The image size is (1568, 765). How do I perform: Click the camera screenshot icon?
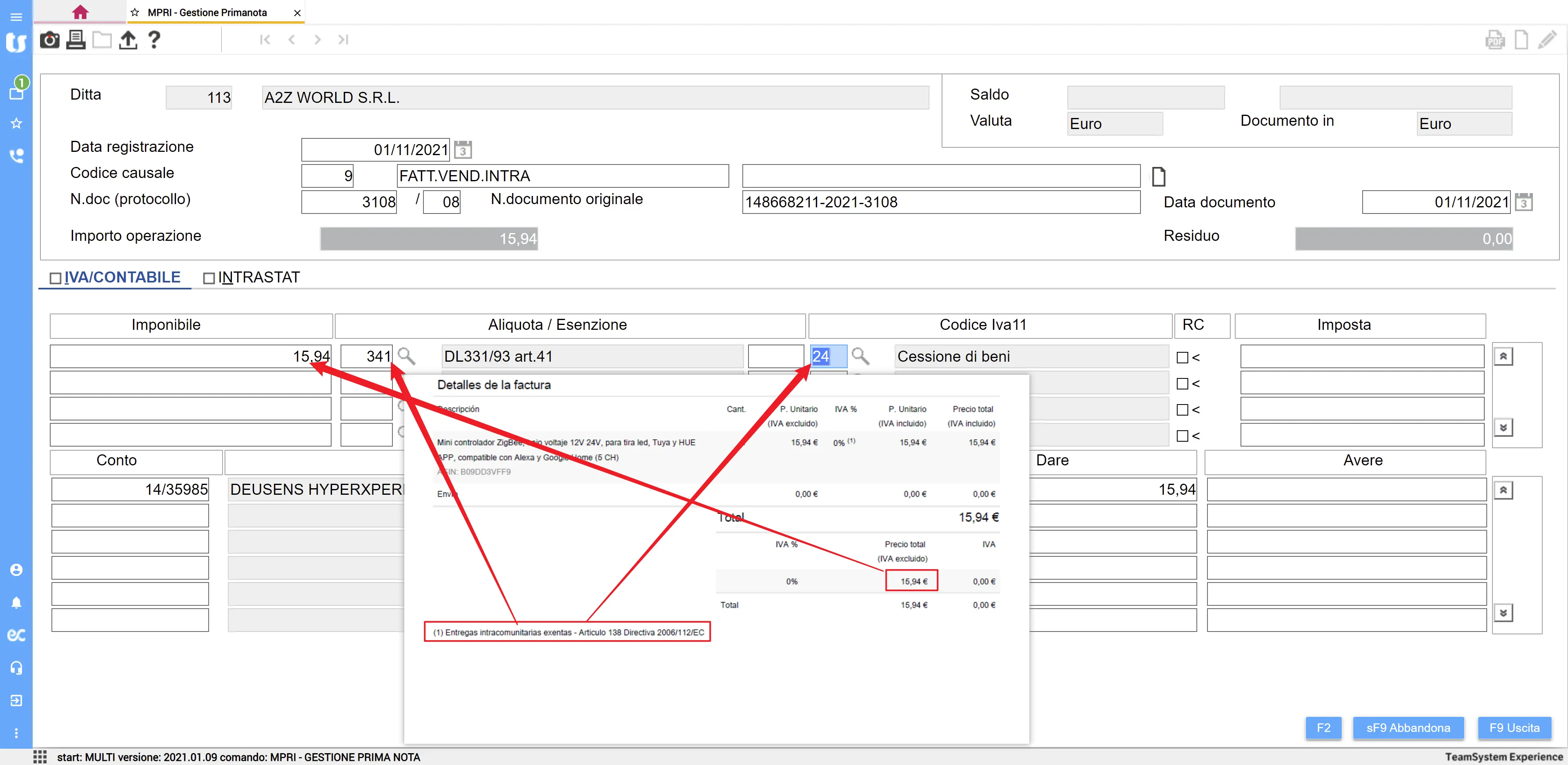click(x=49, y=40)
